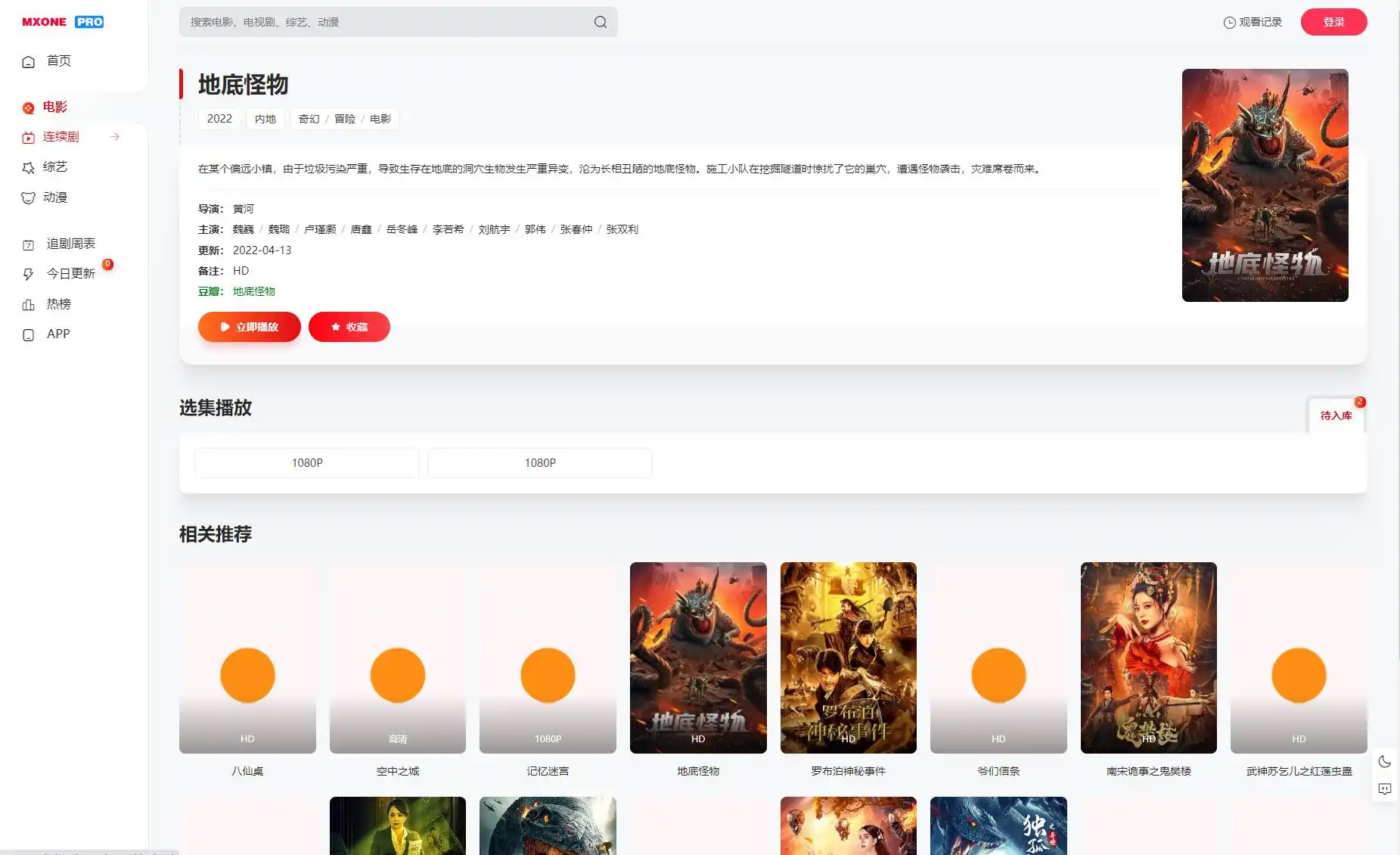Open 综艺 variety shows via its sidebar icon

click(x=28, y=166)
